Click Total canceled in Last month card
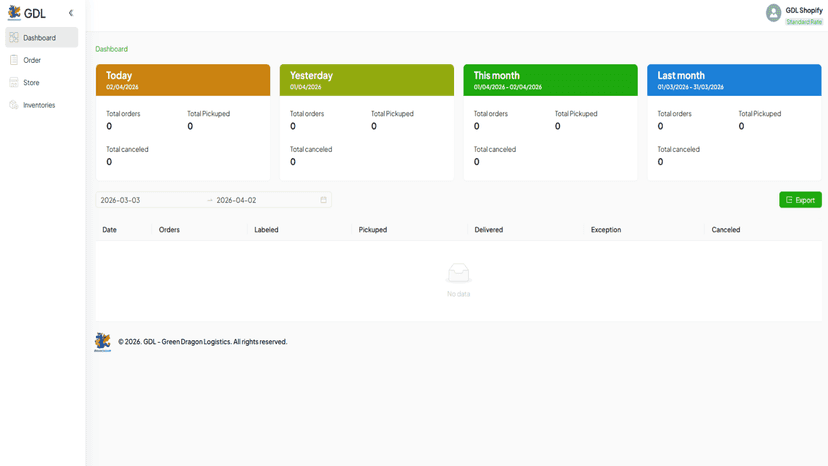This screenshot has height=466, width=828. point(679,150)
